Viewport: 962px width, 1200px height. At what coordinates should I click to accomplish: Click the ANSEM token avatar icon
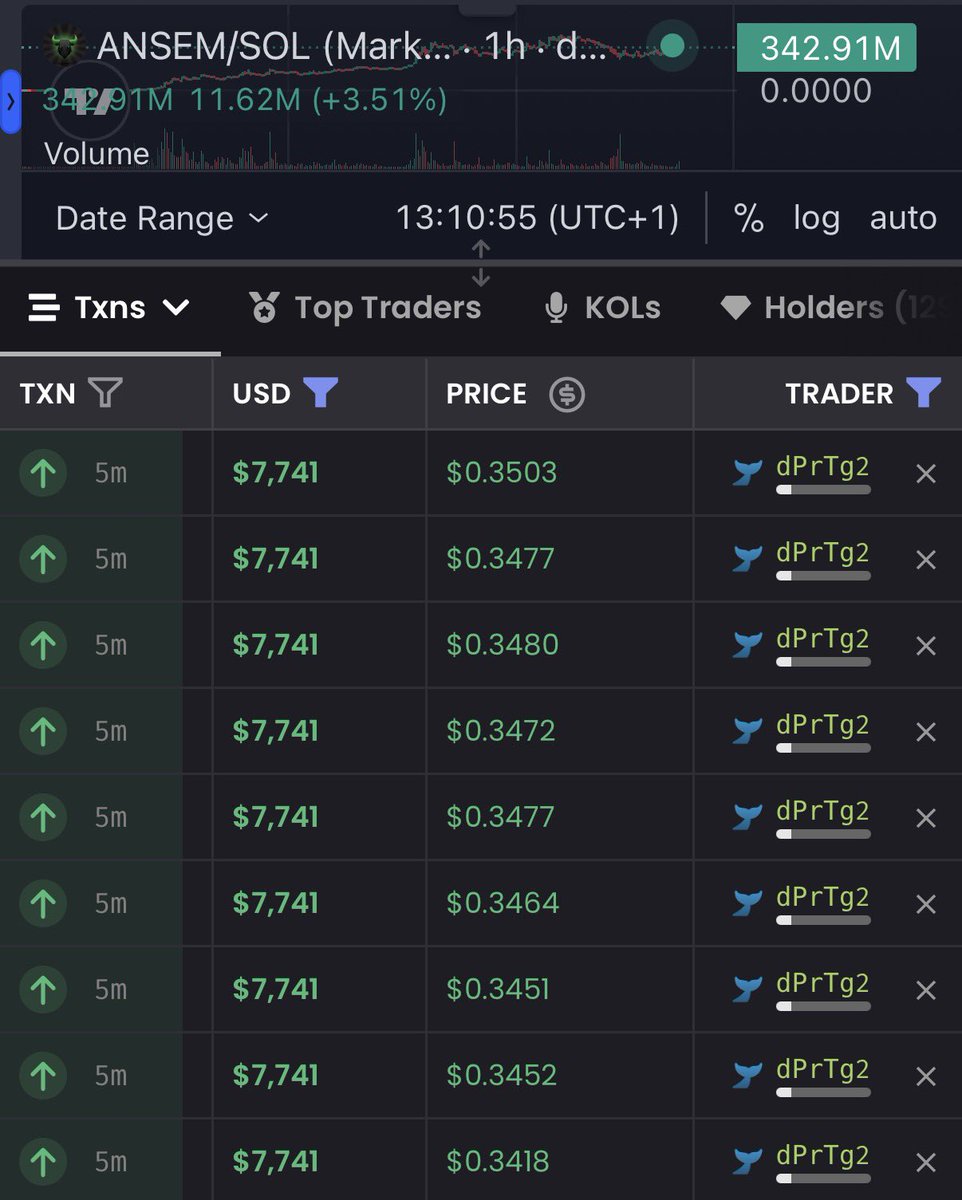[x=66, y=45]
